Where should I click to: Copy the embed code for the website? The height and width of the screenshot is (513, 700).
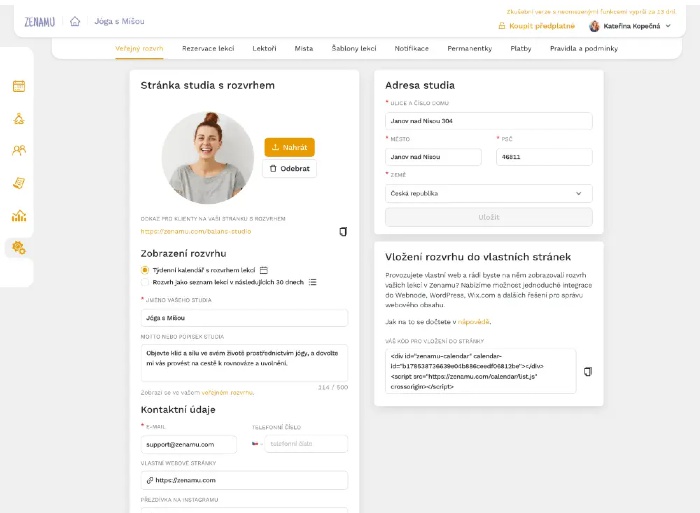[x=588, y=371]
